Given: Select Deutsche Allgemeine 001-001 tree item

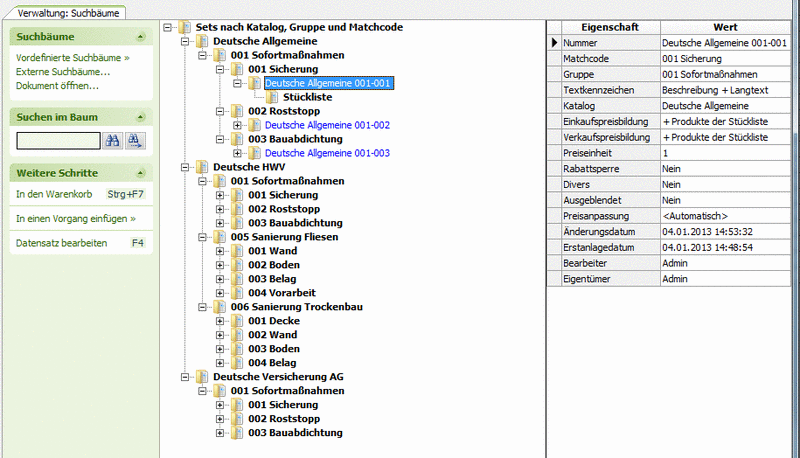Looking at the screenshot, I should 328,83.
